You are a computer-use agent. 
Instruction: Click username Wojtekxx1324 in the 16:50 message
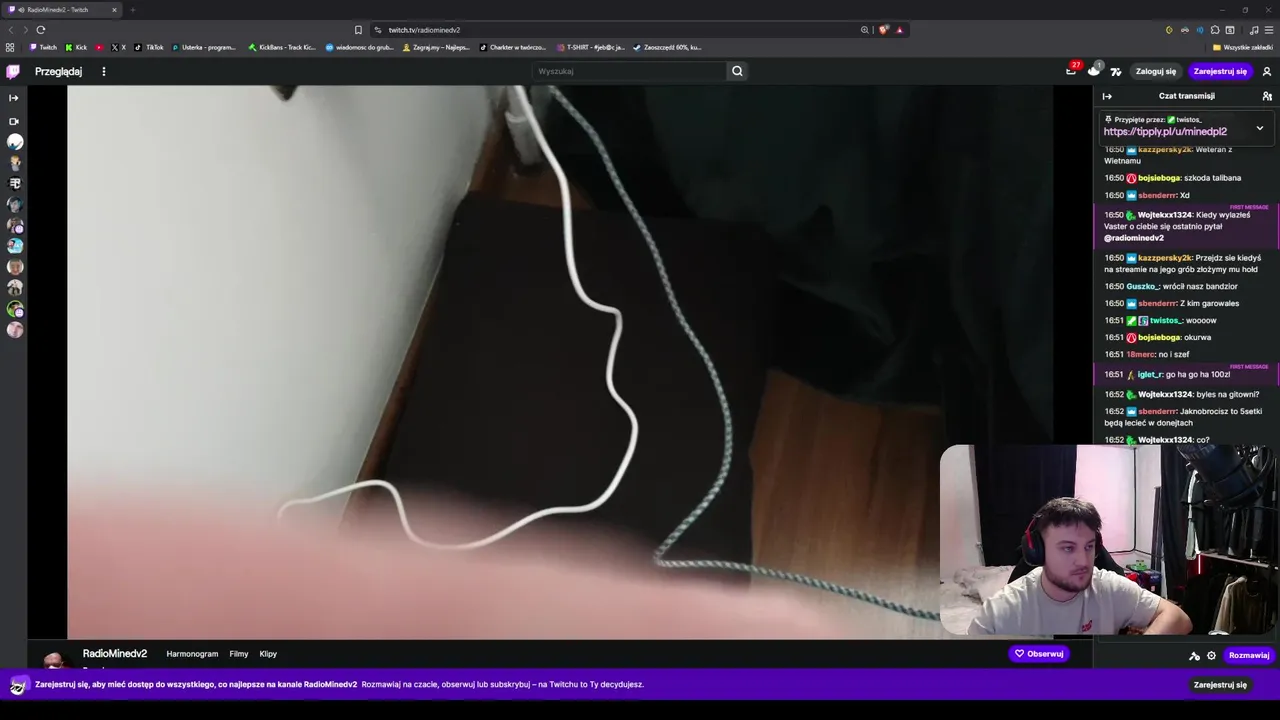(1165, 215)
